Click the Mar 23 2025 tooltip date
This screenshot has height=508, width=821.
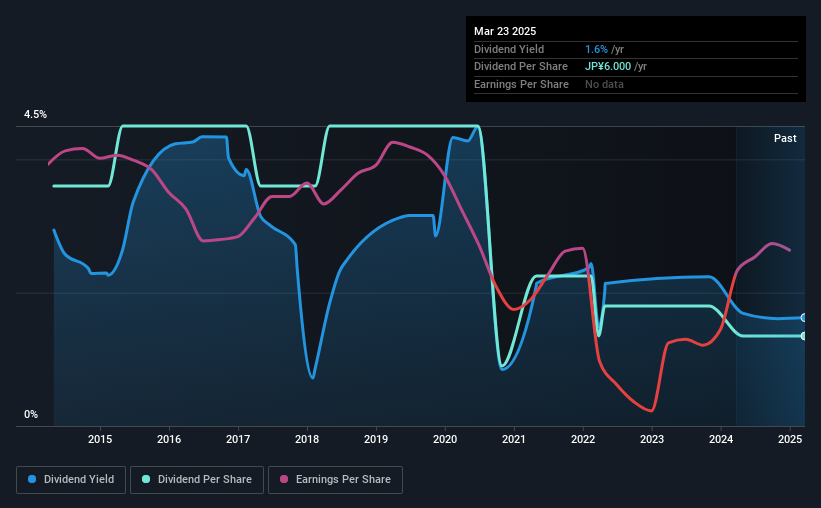505,31
